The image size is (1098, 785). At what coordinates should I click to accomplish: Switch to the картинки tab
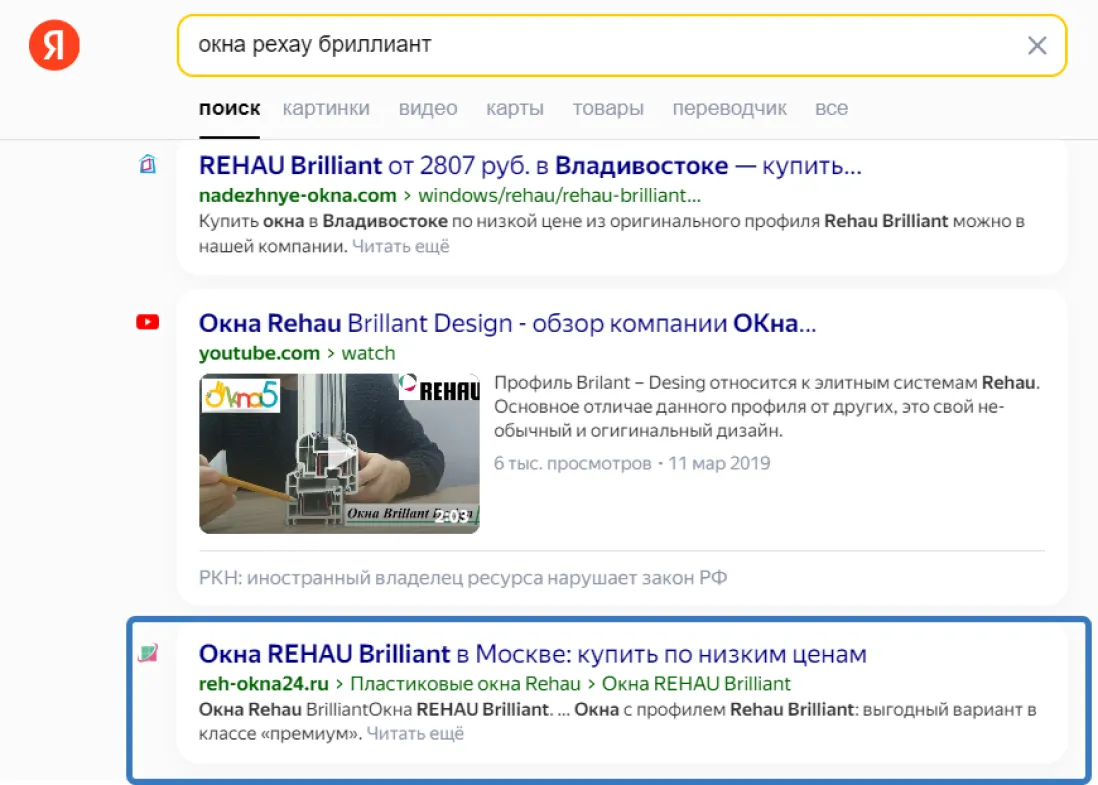coord(327,108)
